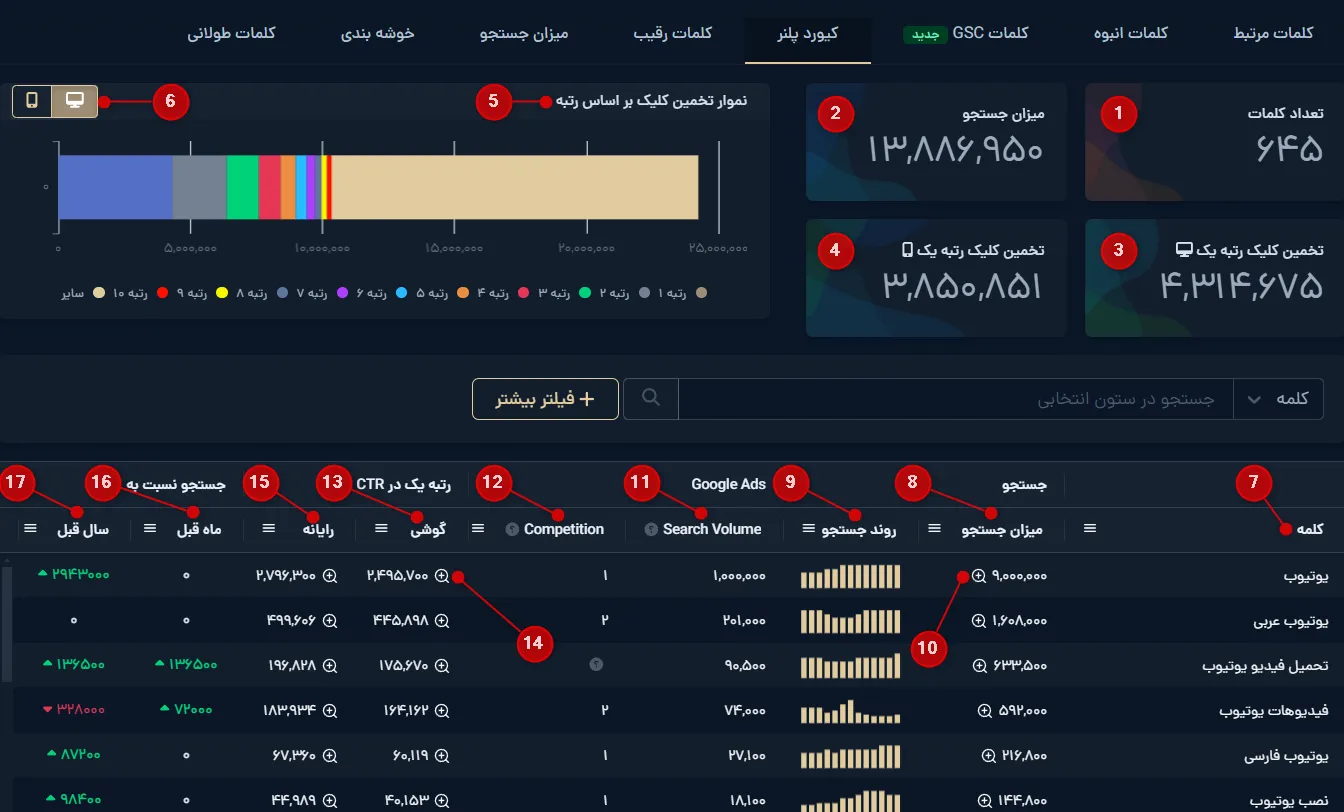Click the رایانه zoom icon in the یوتیوب row
Screen dimensions: 1344x812
coord(329,577)
